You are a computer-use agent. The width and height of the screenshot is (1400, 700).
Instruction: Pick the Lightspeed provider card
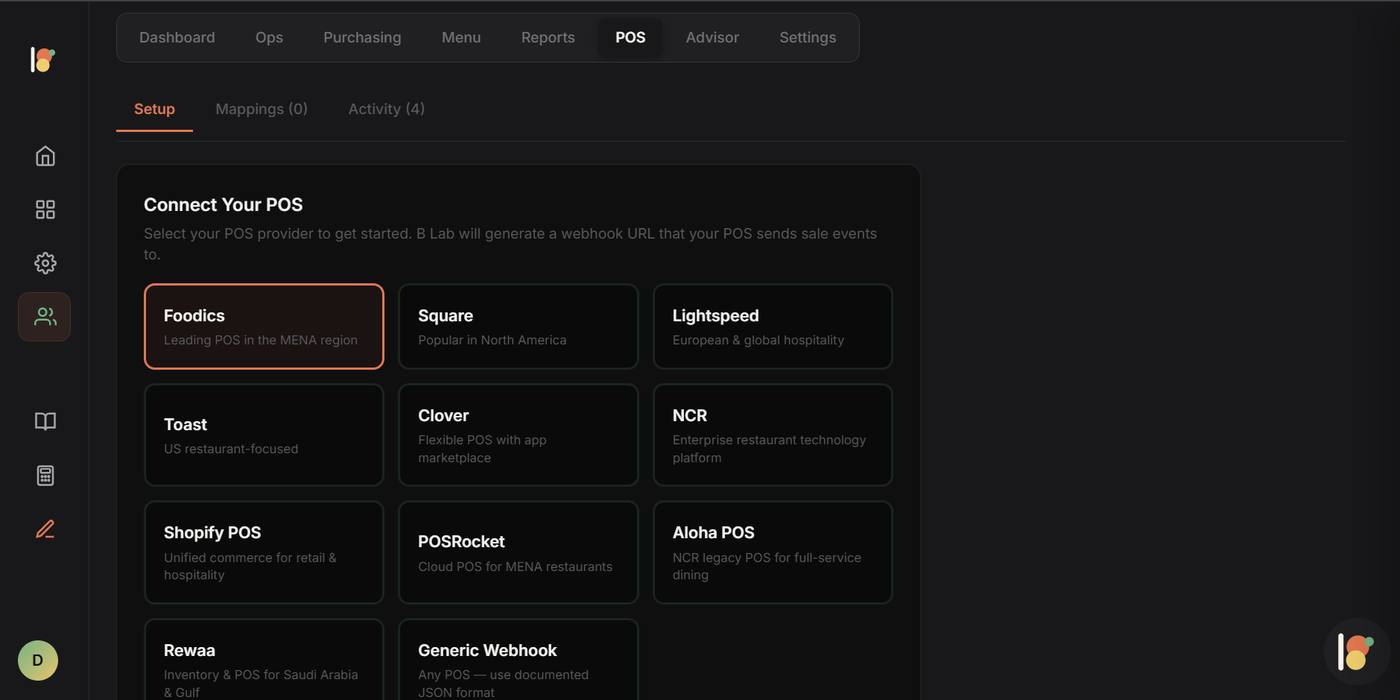coord(773,327)
